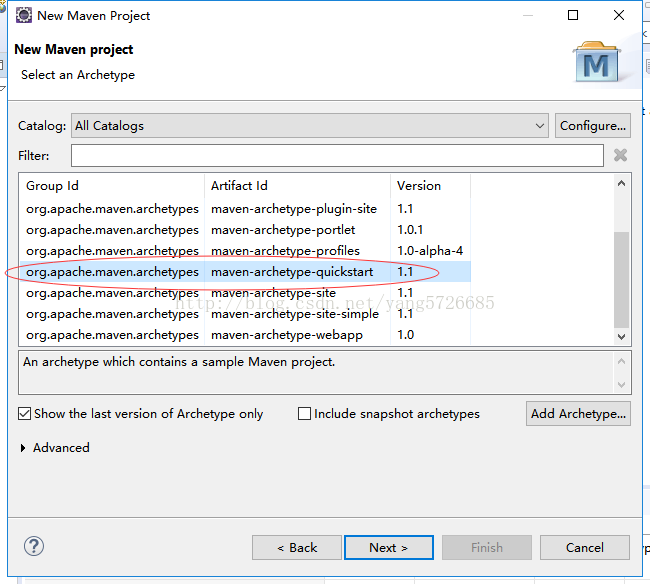
Task: Sort by Version column header
Action: click(431, 186)
